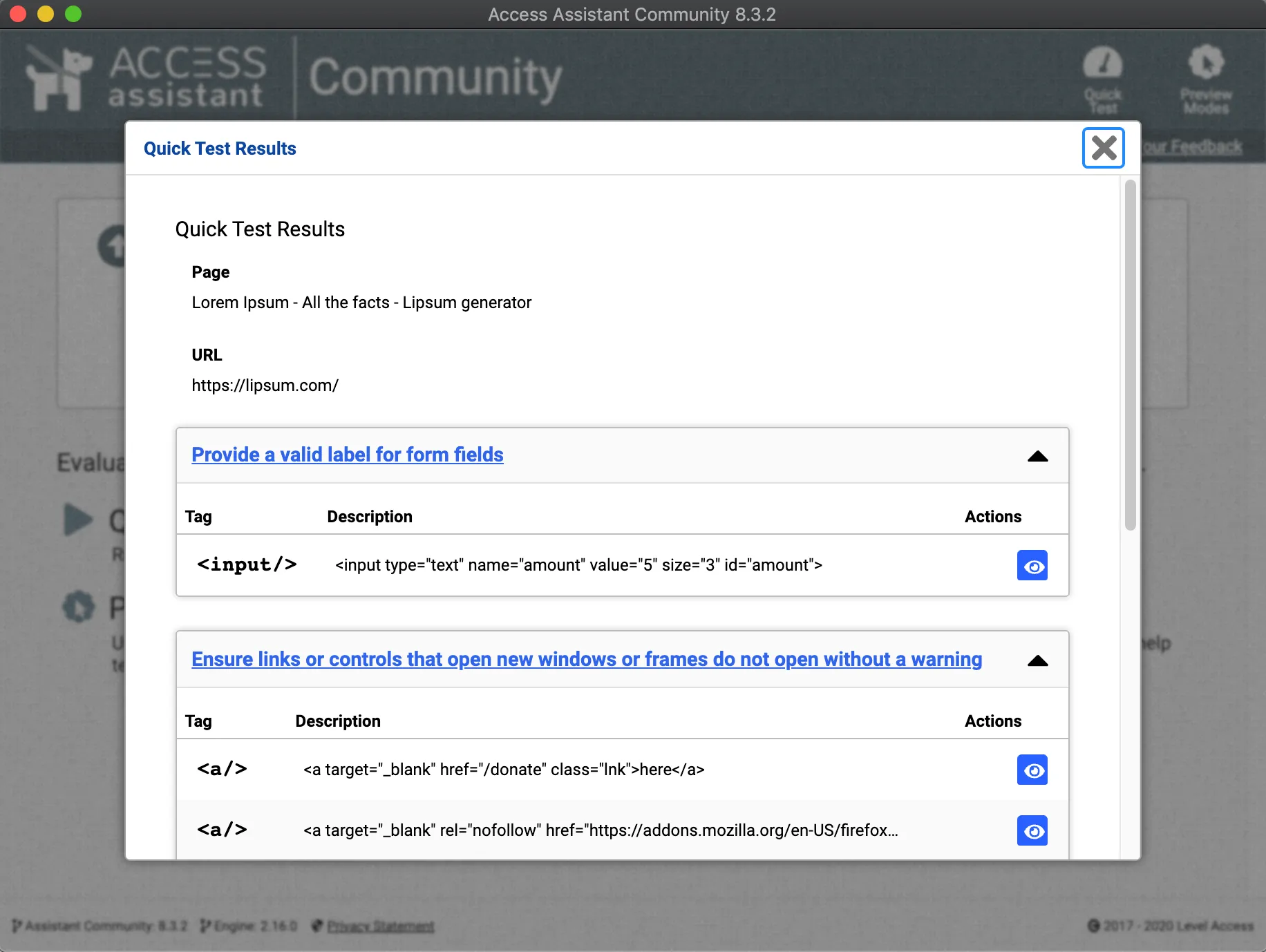The image size is (1266, 952).
Task: Select the input tag cell in first table
Action: coord(247,564)
